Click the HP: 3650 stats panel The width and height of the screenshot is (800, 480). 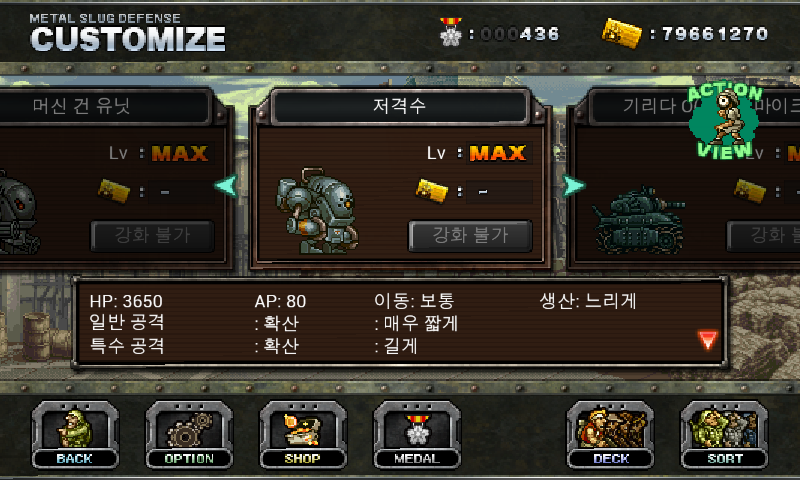point(400,323)
